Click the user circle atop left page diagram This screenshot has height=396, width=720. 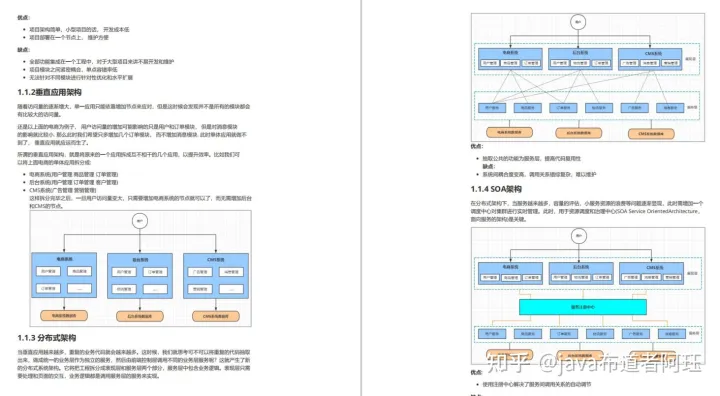point(140,221)
